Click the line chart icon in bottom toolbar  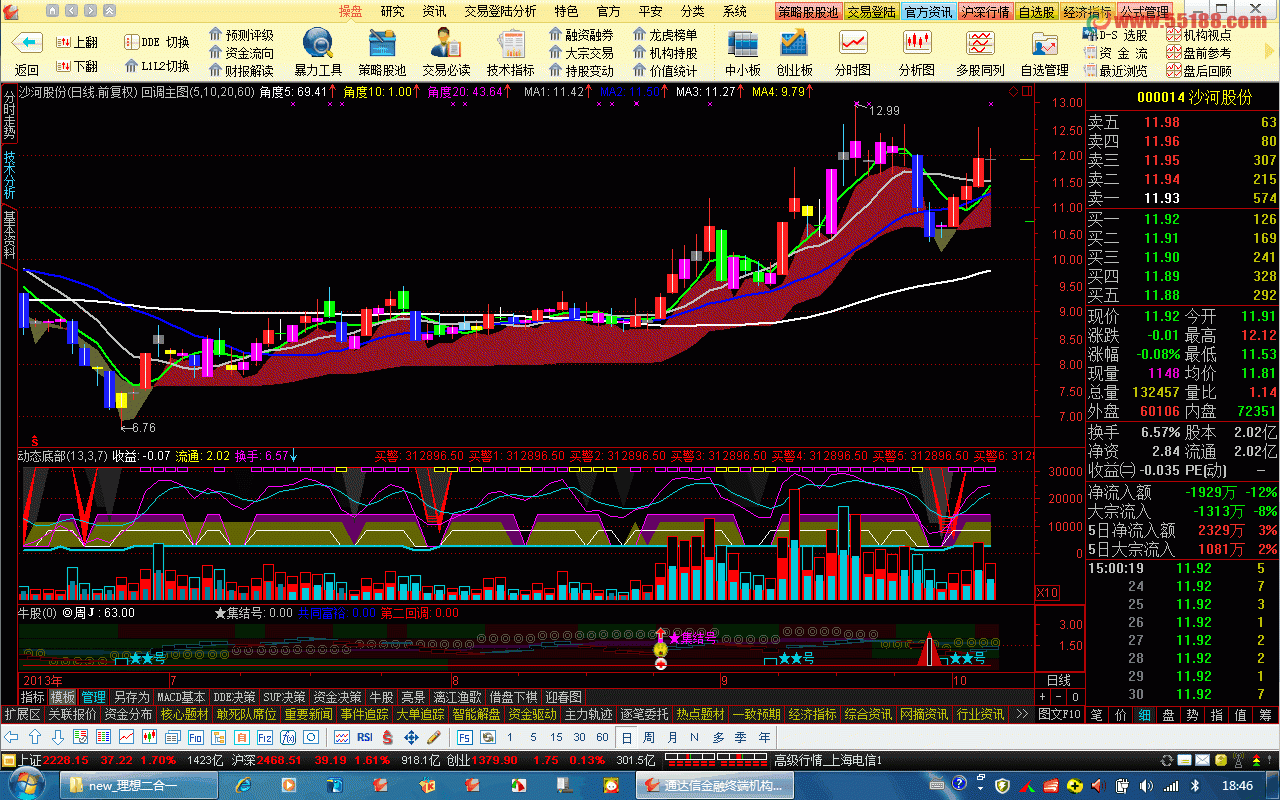[126, 737]
